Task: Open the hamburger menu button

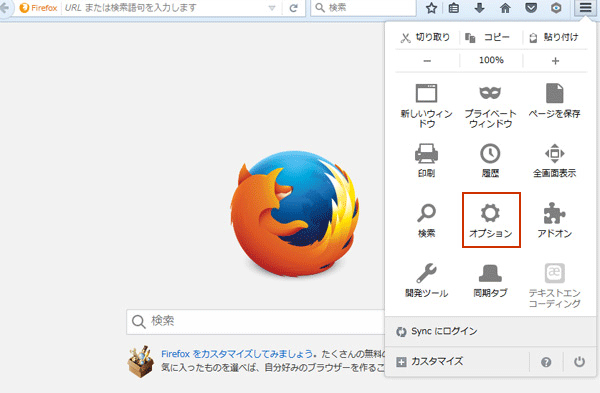Action: (x=585, y=7)
